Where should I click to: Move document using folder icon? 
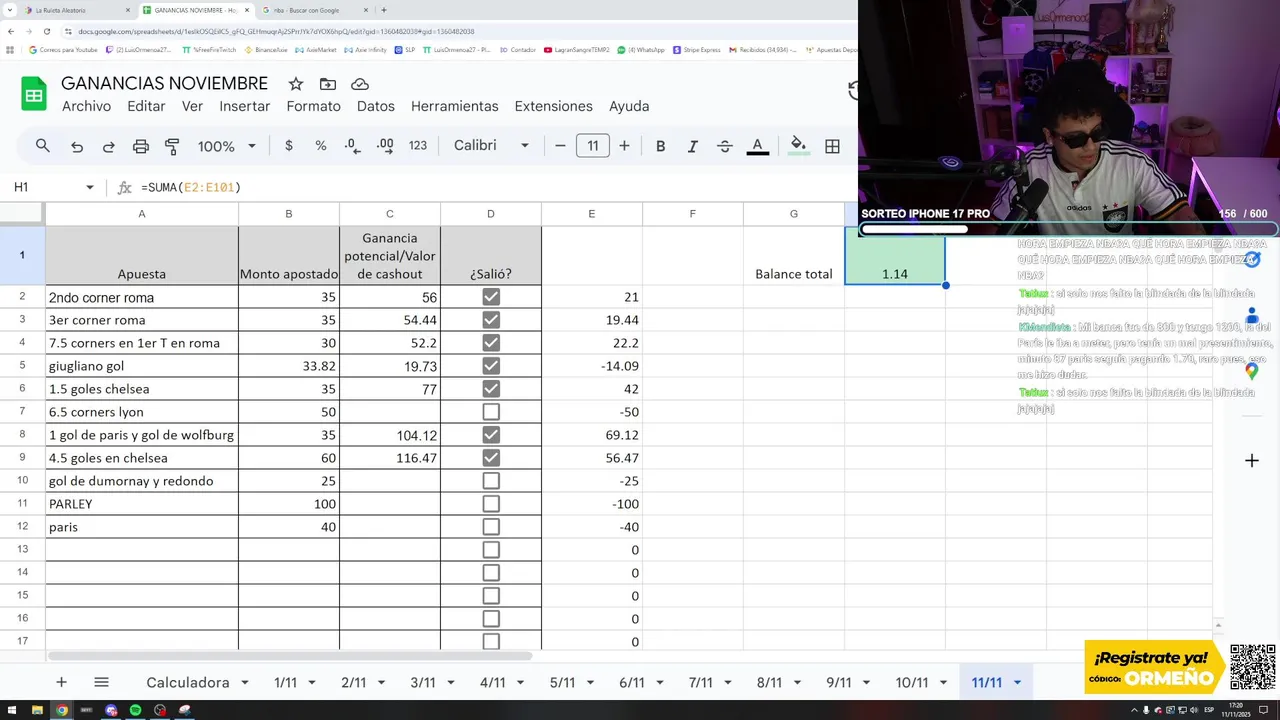pyautogui.click(x=328, y=84)
